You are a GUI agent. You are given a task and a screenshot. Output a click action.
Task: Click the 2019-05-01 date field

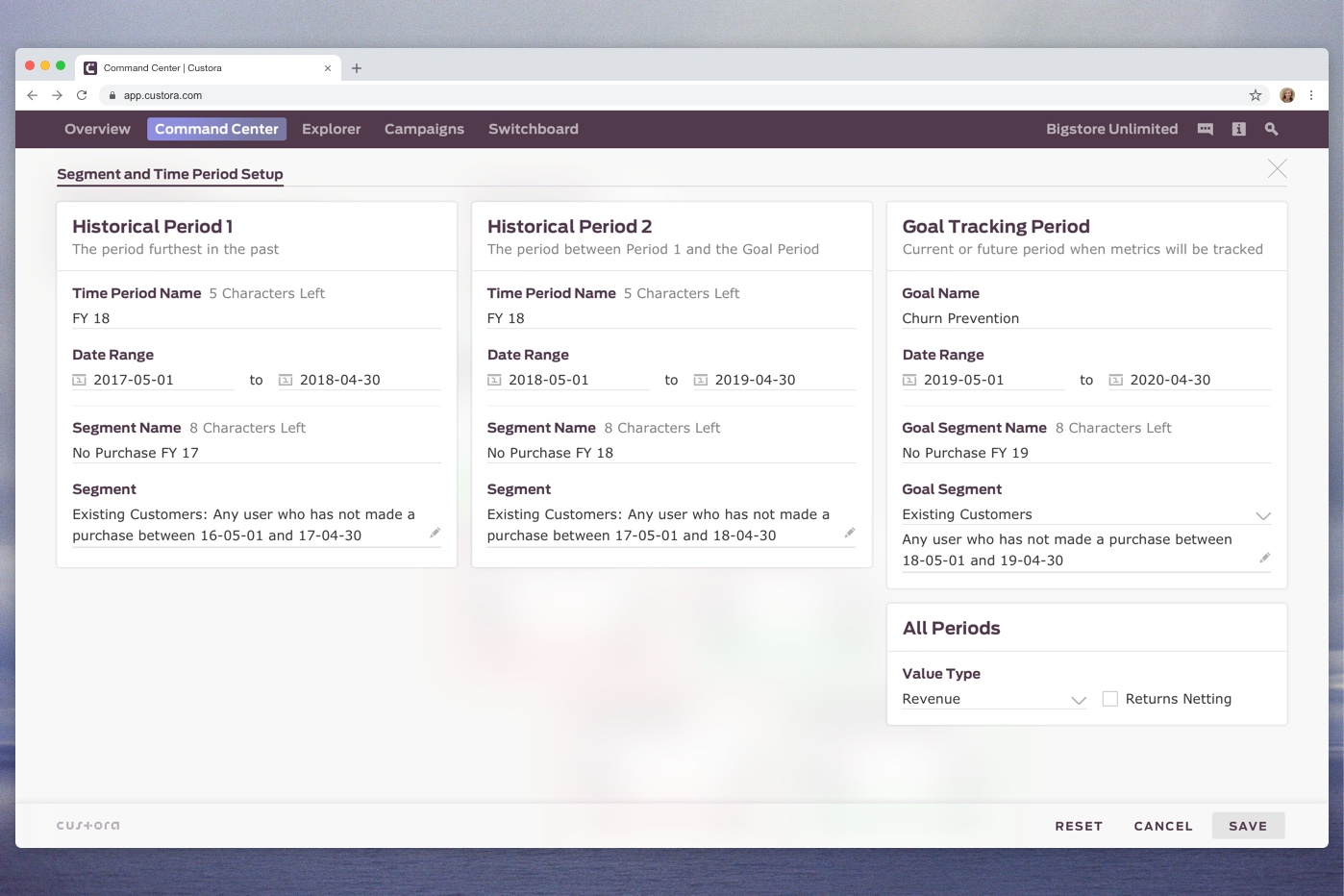click(983, 380)
